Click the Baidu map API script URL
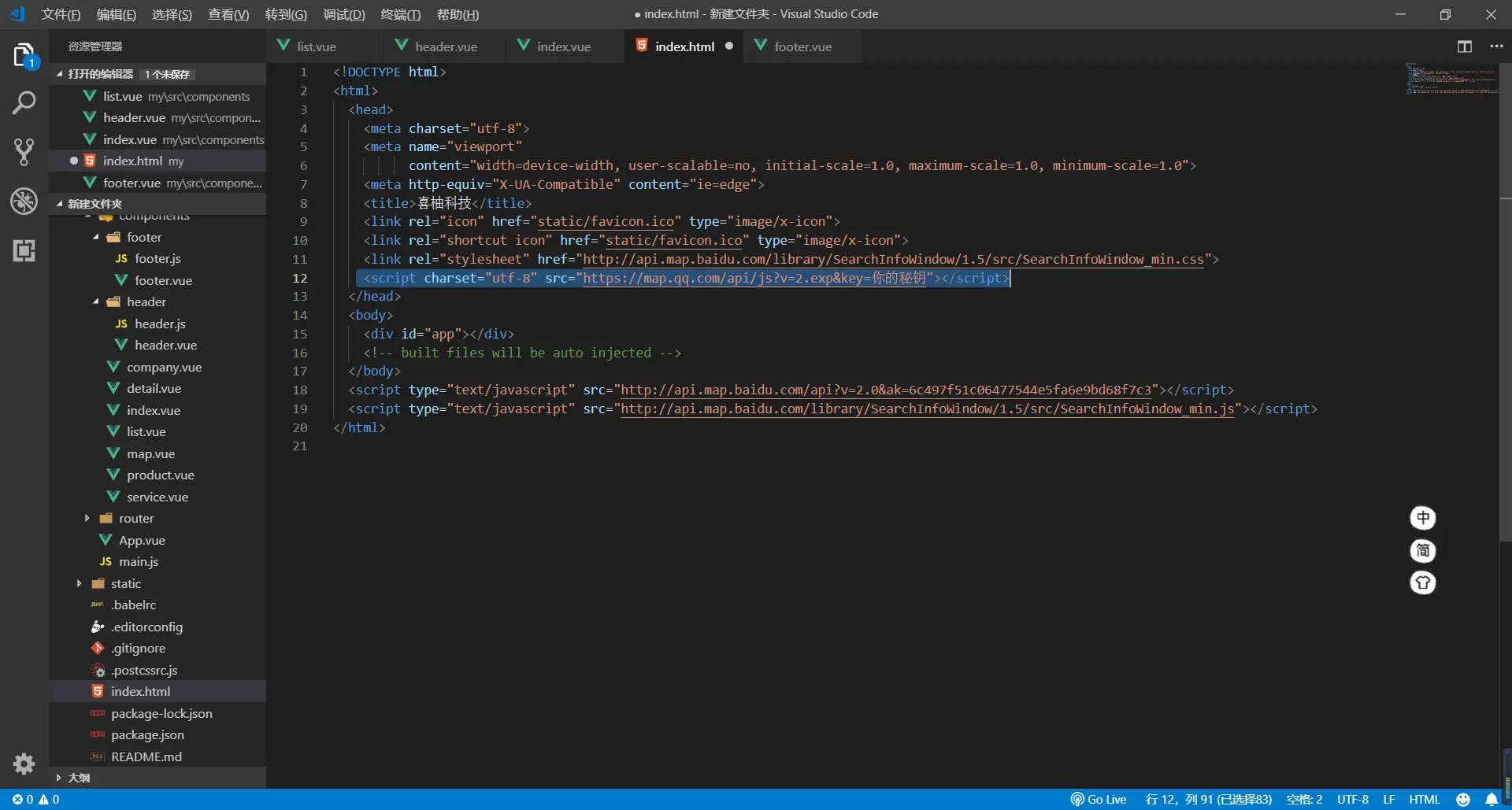This screenshot has height=810, width=1512. pyautogui.click(x=886, y=390)
